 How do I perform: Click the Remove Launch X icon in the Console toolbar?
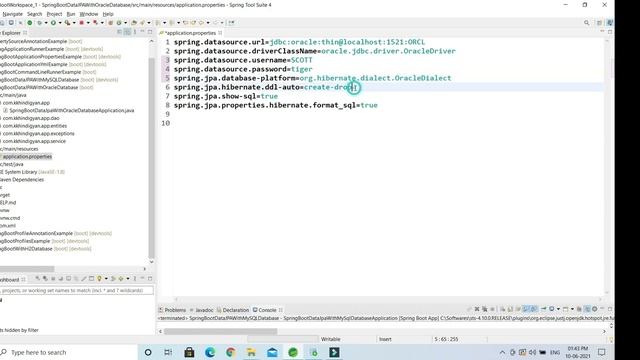point(477,309)
